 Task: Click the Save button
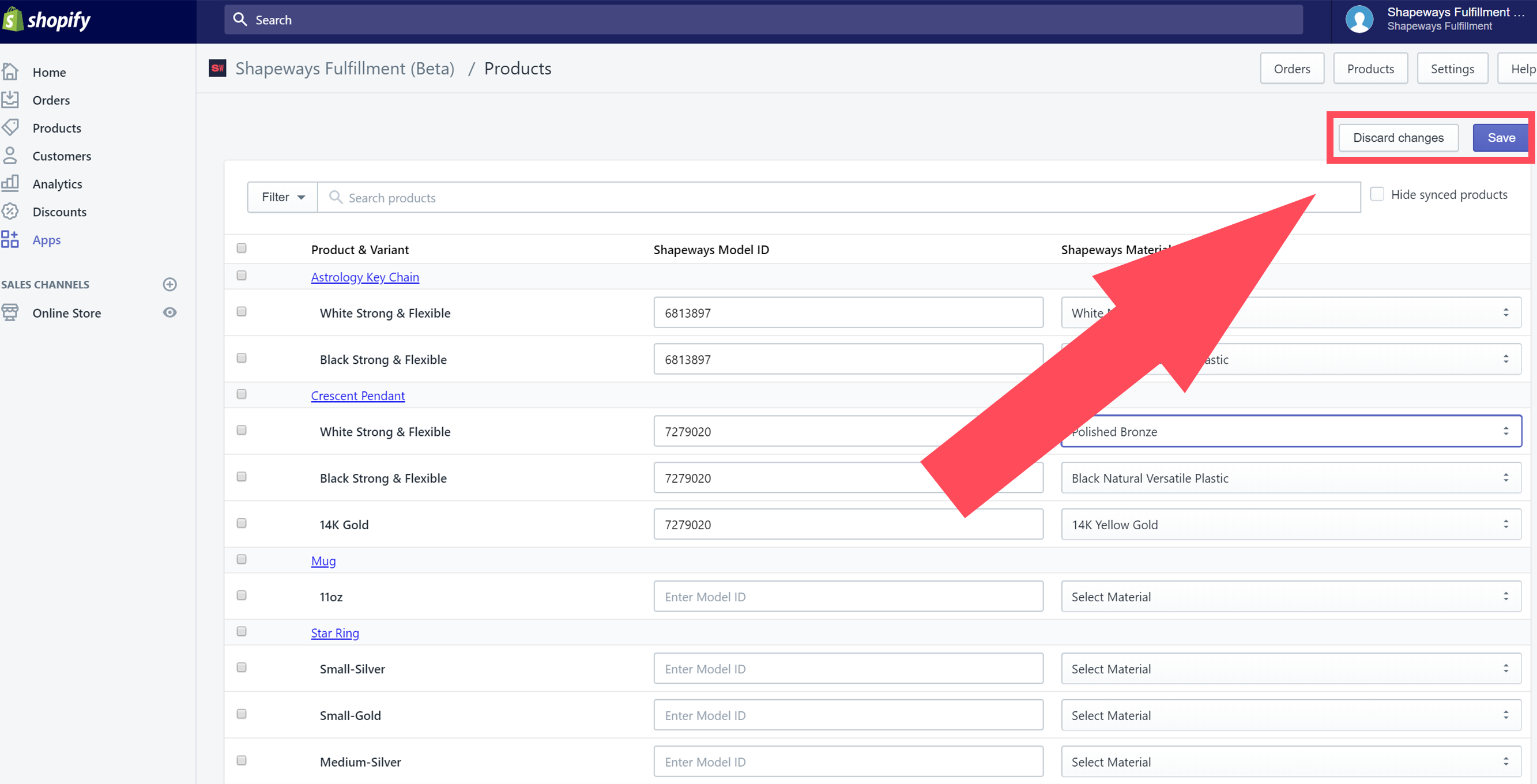pos(1501,137)
